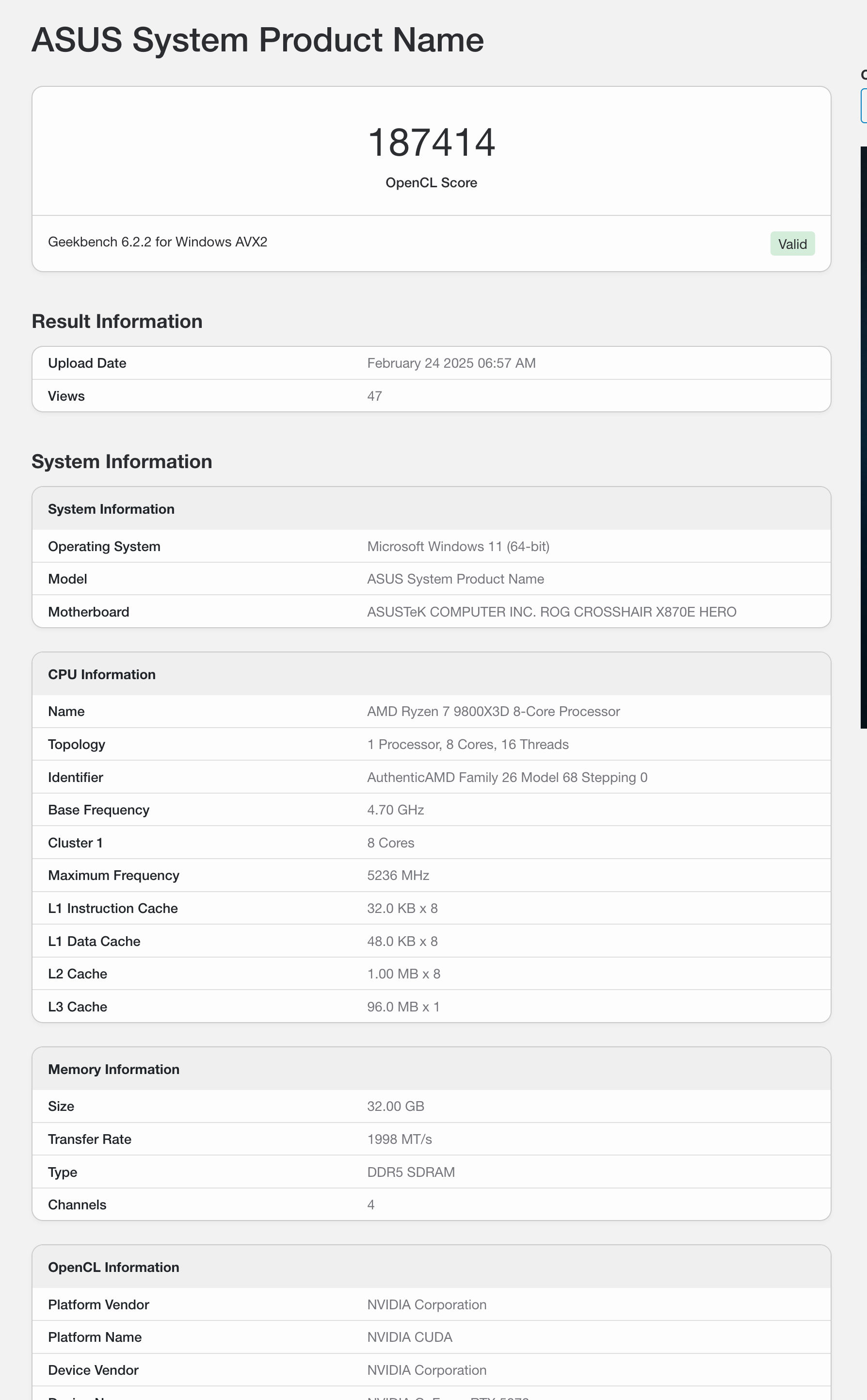Click the view count 47
This screenshot has height=1400, width=867.
pyautogui.click(x=374, y=396)
